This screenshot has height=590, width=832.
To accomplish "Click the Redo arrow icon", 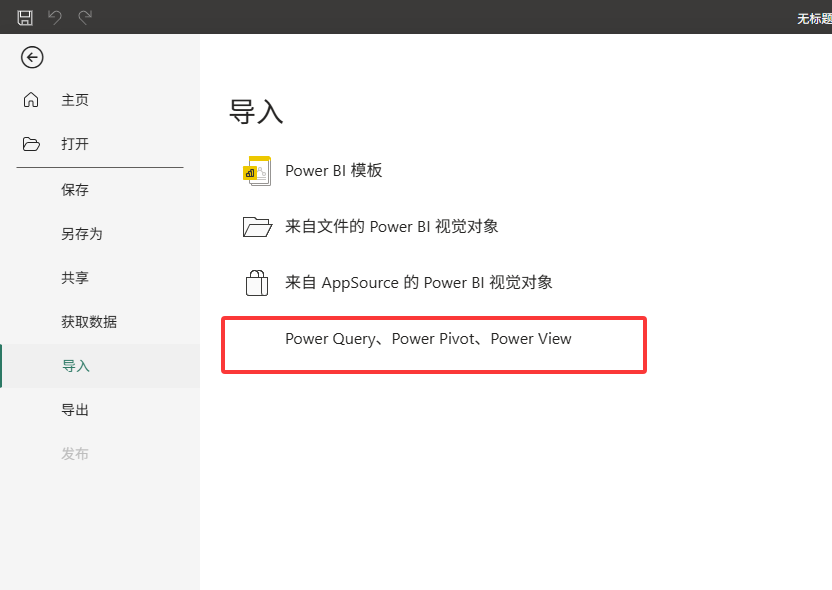I will click(85, 18).
